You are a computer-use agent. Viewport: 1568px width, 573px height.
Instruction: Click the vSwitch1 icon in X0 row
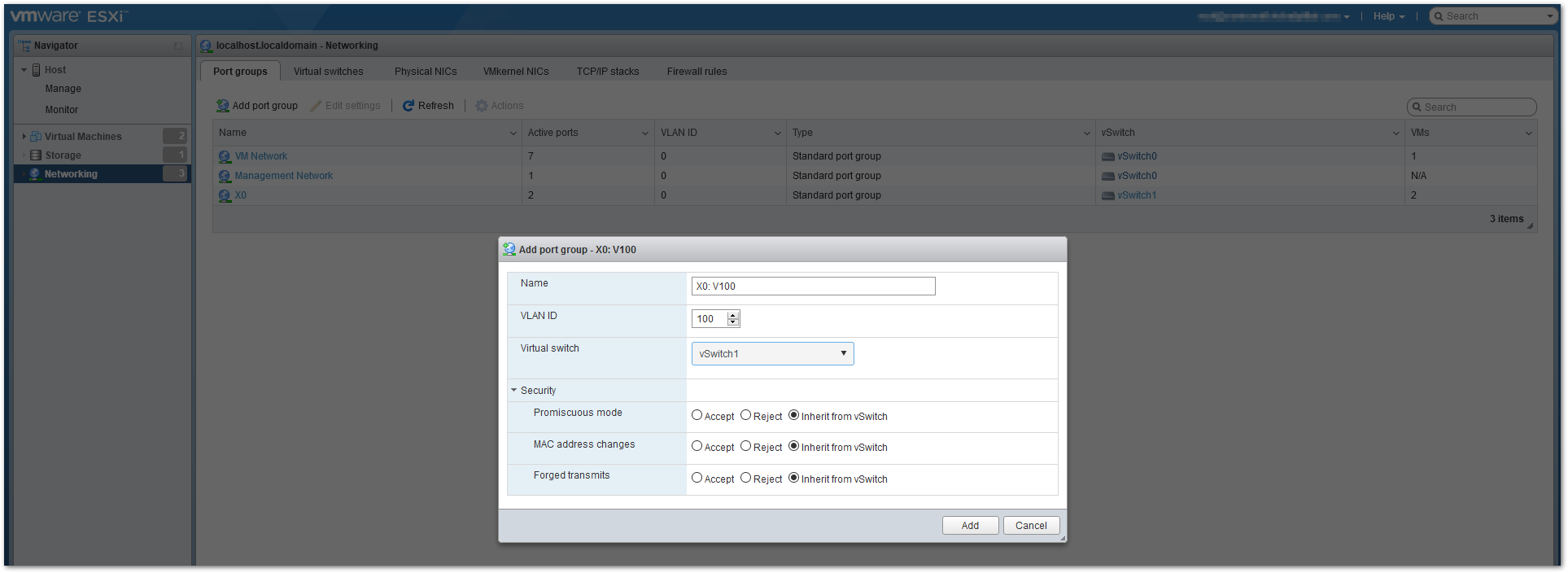(1108, 195)
